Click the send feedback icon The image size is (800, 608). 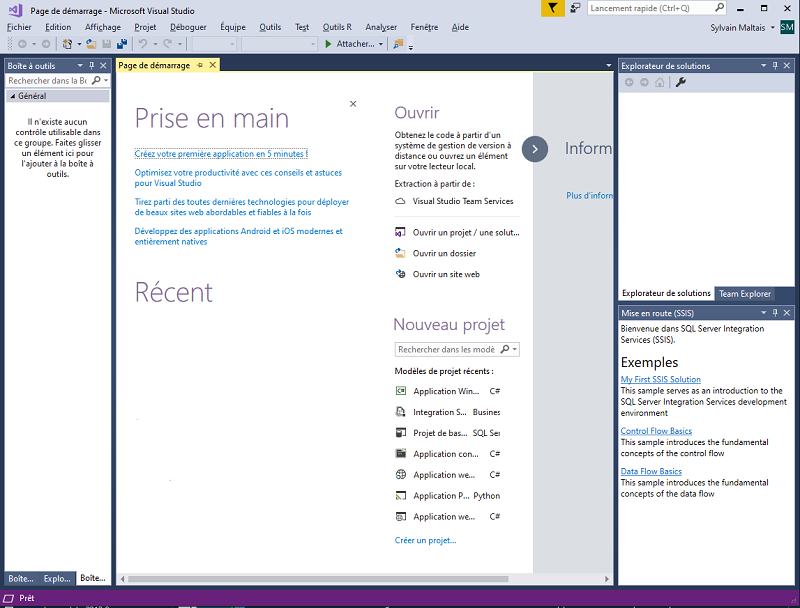(575, 8)
